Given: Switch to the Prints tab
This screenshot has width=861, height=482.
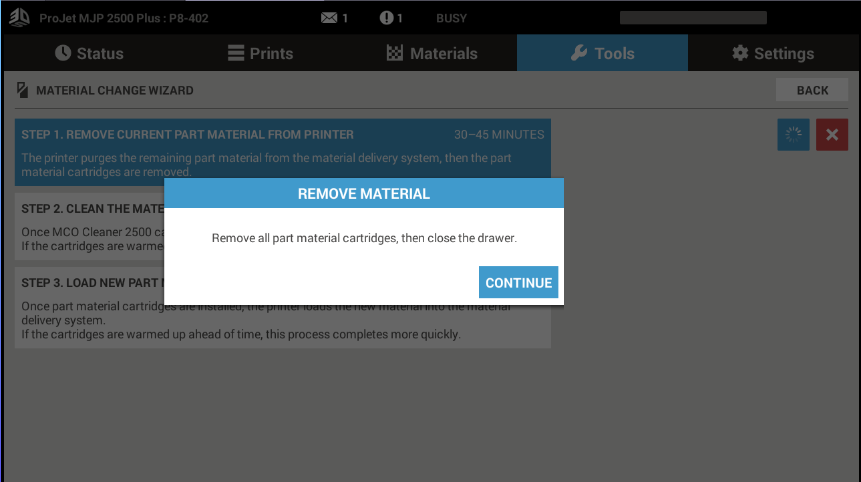Looking at the screenshot, I should [x=260, y=53].
